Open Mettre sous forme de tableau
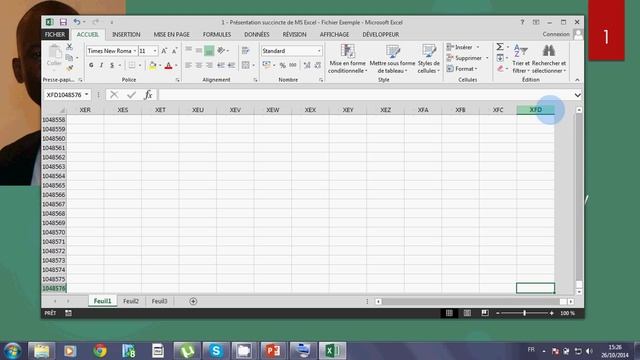Viewport: 640px width, 360px height. pyautogui.click(x=392, y=59)
